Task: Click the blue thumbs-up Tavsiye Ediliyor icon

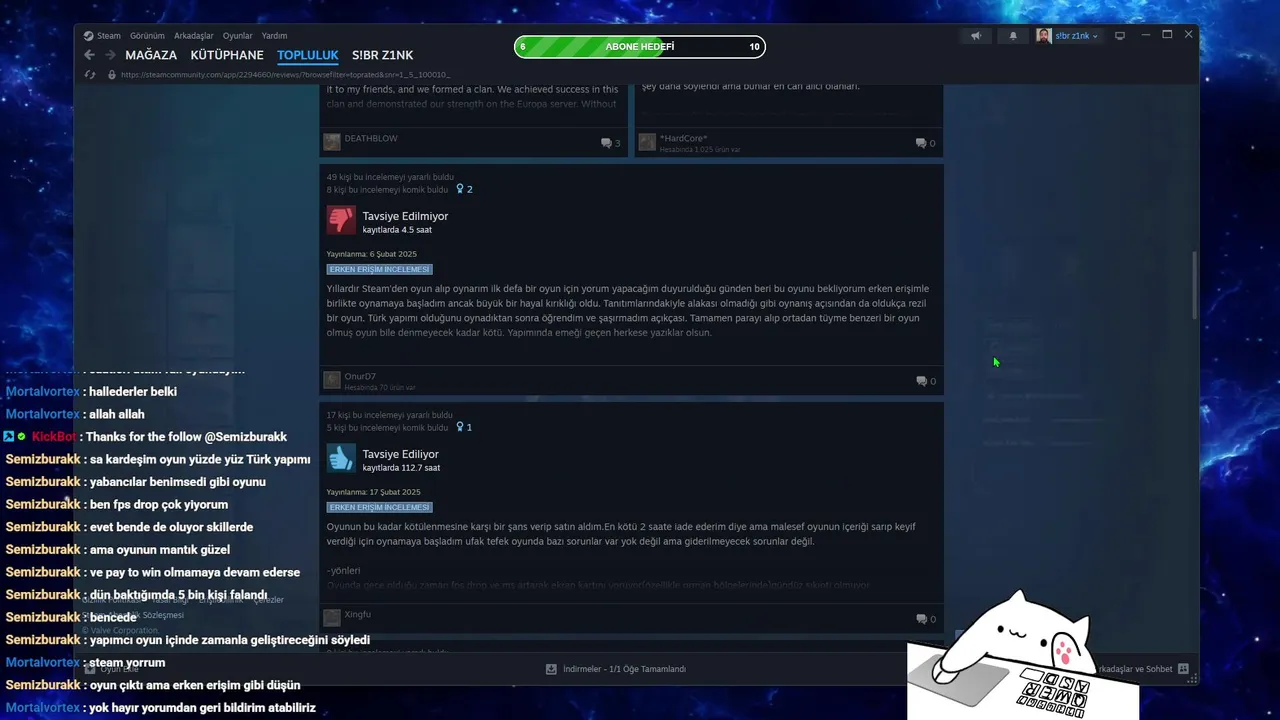Action: tap(341, 458)
